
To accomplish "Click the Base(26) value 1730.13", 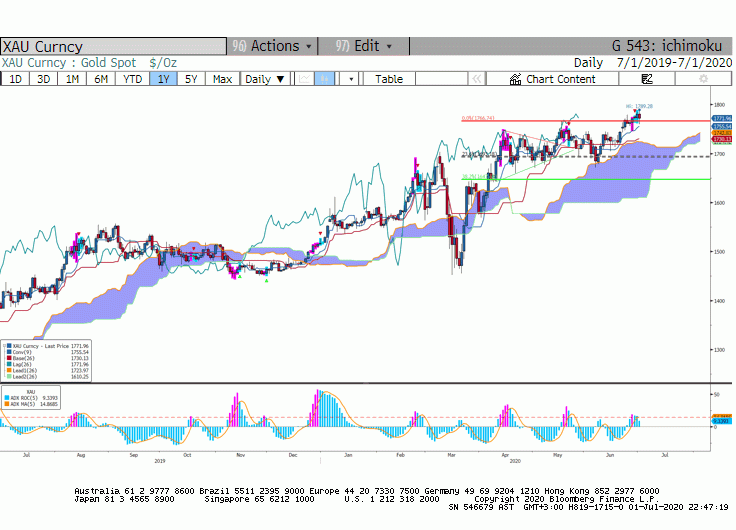I will point(80,358).
